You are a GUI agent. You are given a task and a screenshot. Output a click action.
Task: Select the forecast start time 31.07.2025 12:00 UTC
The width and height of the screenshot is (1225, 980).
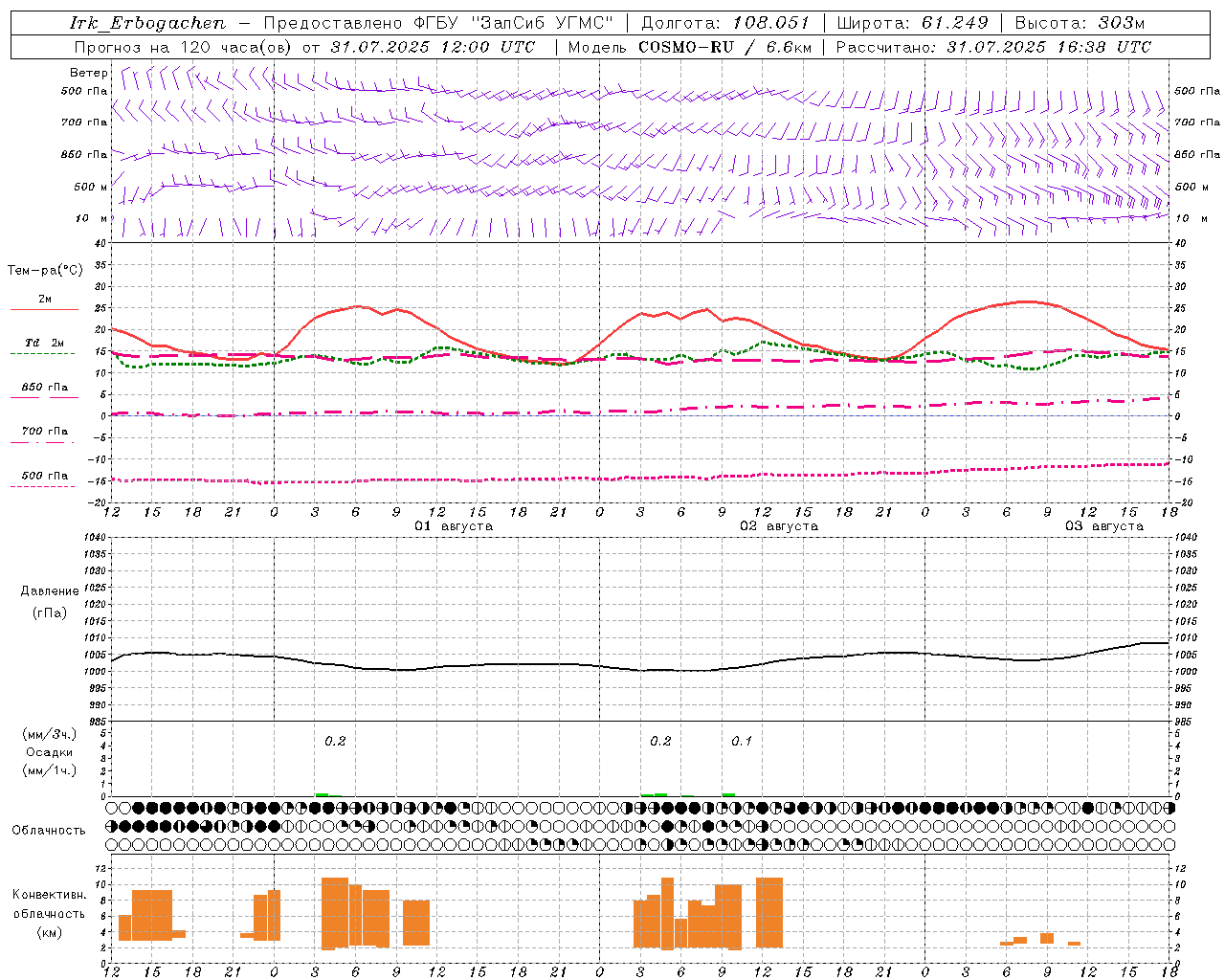pos(433,47)
